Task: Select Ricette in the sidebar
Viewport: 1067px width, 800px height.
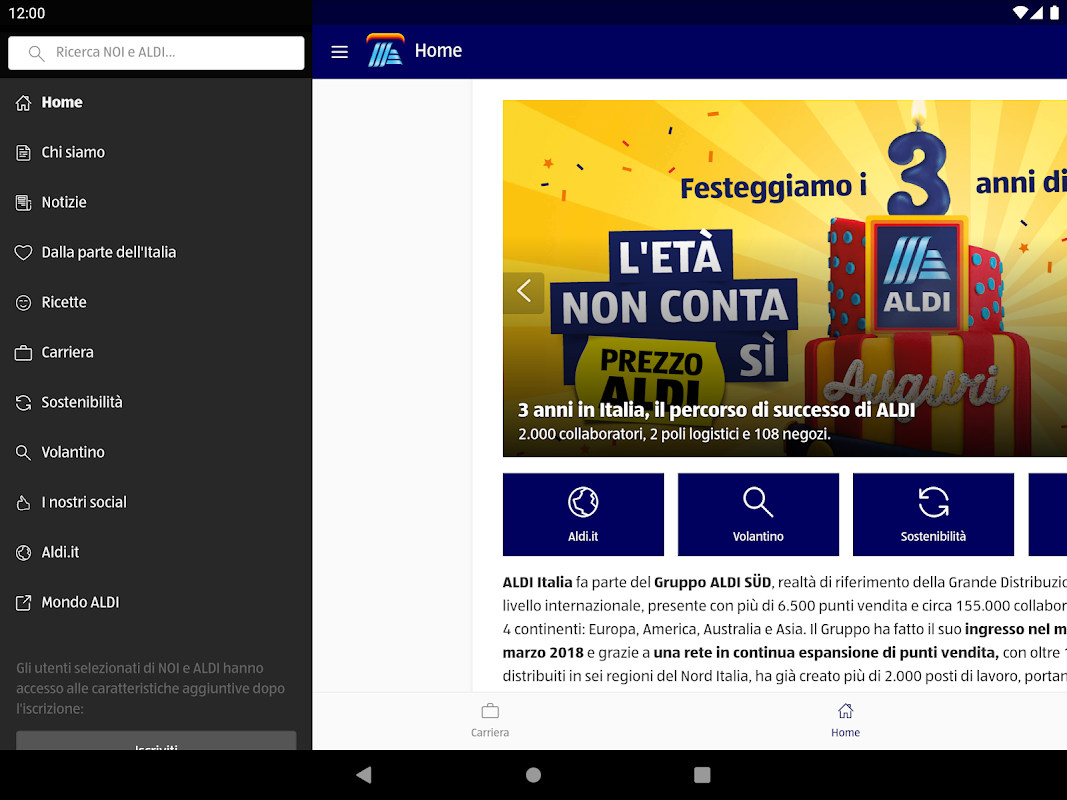Action: (156, 302)
